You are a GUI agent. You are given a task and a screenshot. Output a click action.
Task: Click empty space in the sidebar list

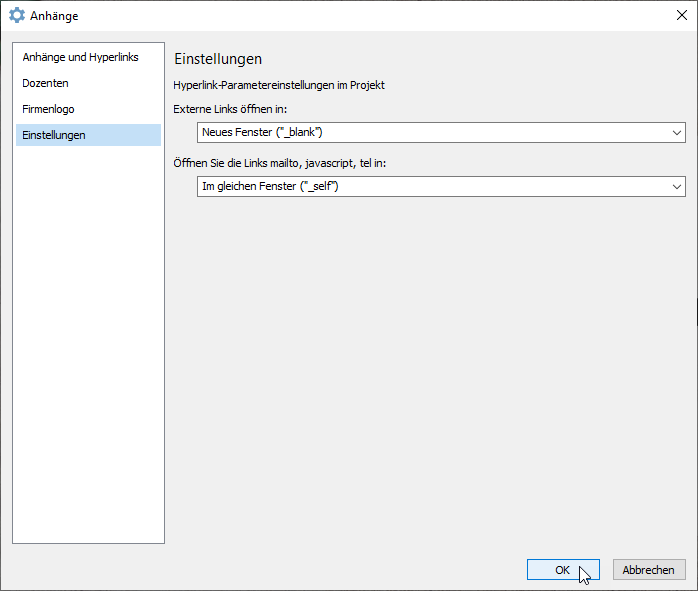coord(88,350)
